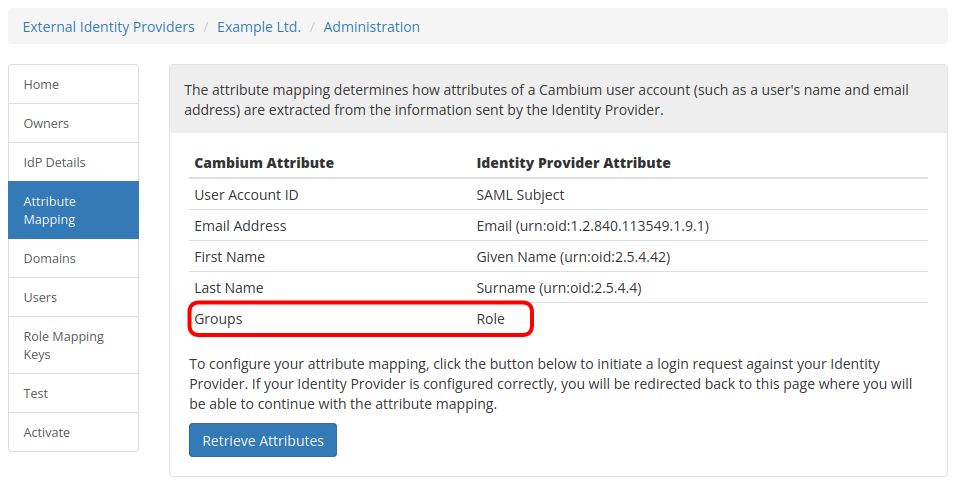Select the Attribute Mapping sidebar tab
The image size is (956, 485).
point(73,210)
